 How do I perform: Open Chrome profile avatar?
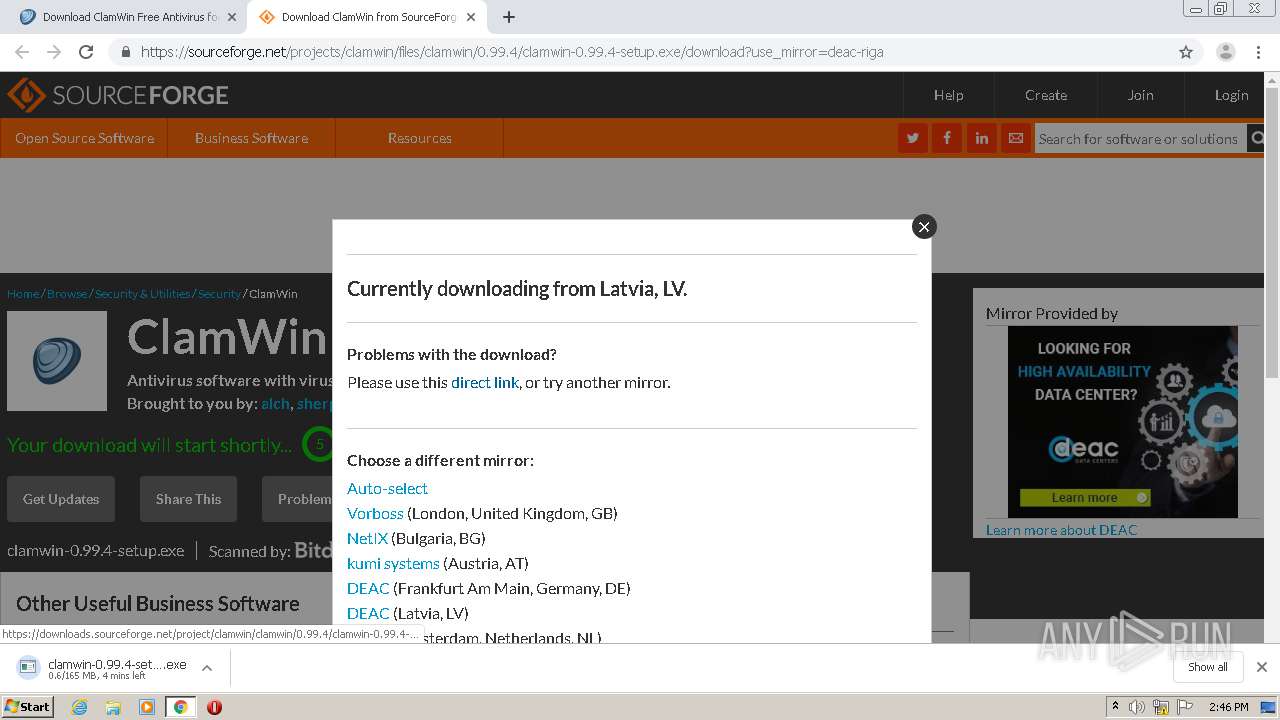click(1225, 52)
